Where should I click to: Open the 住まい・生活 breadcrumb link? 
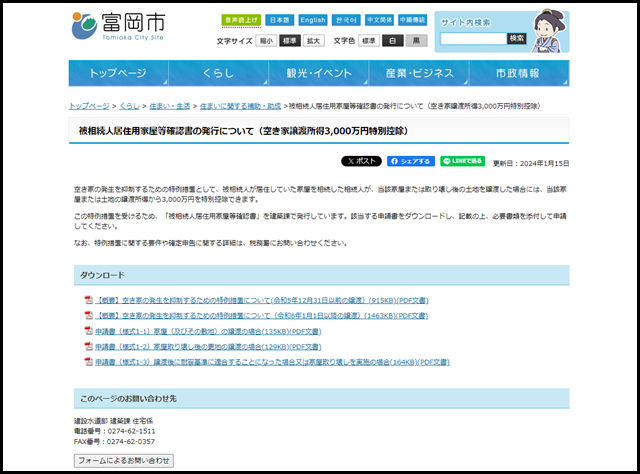click(170, 105)
